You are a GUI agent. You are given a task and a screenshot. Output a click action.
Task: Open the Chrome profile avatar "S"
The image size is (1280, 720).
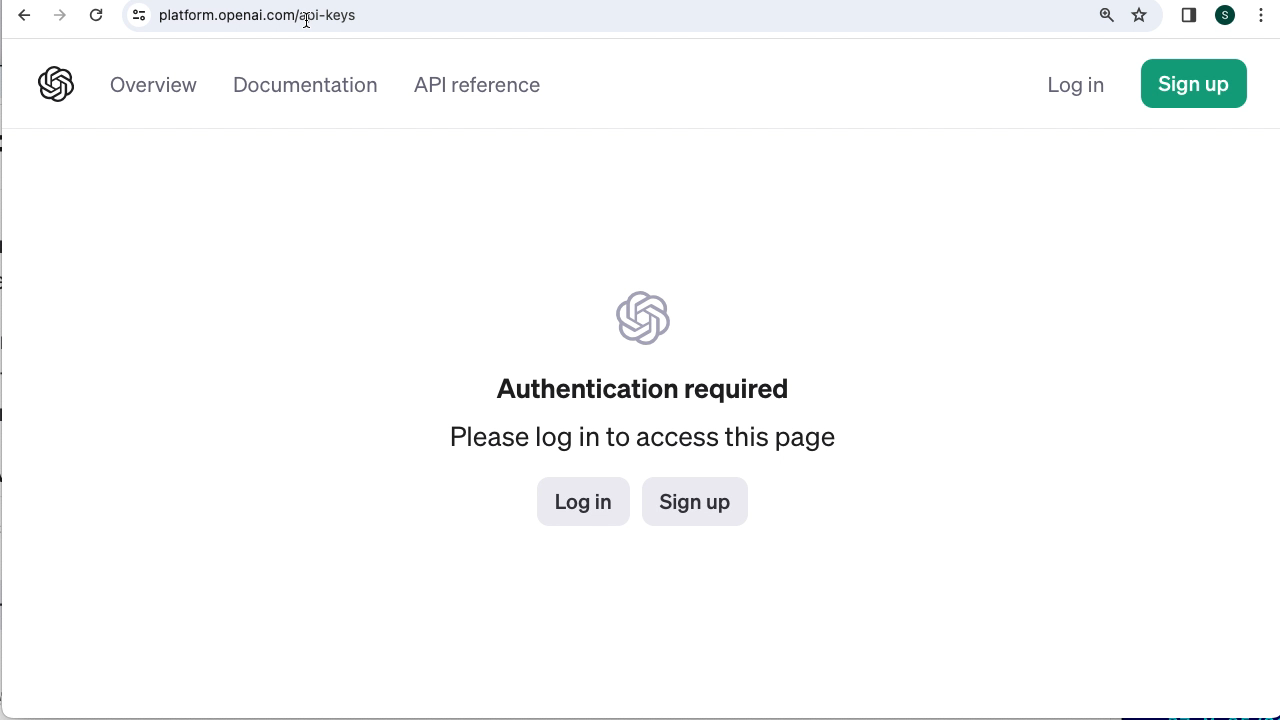(x=1225, y=15)
